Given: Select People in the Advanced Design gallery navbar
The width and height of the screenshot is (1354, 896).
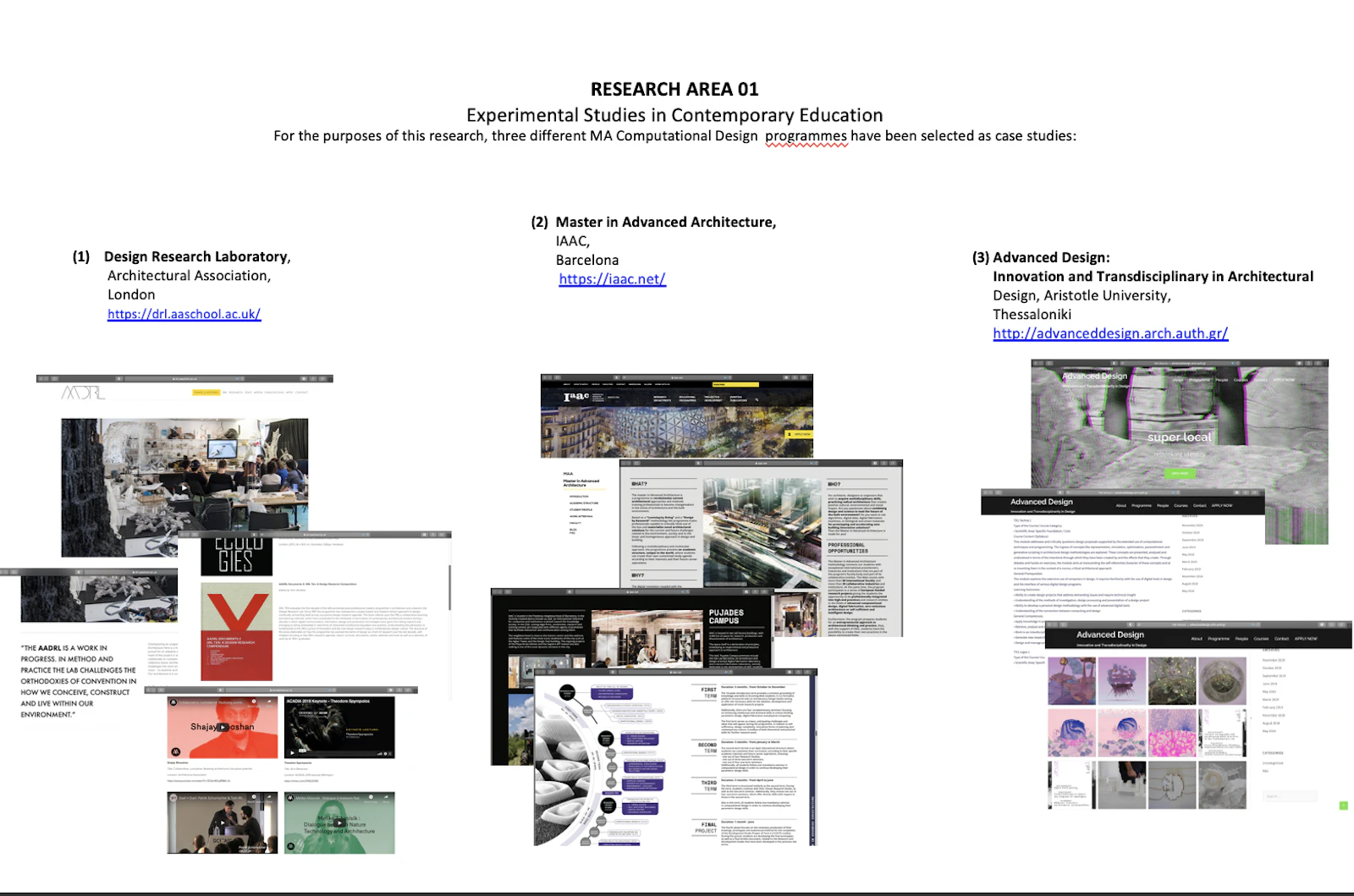Looking at the screenshot, I should 1241,639.
